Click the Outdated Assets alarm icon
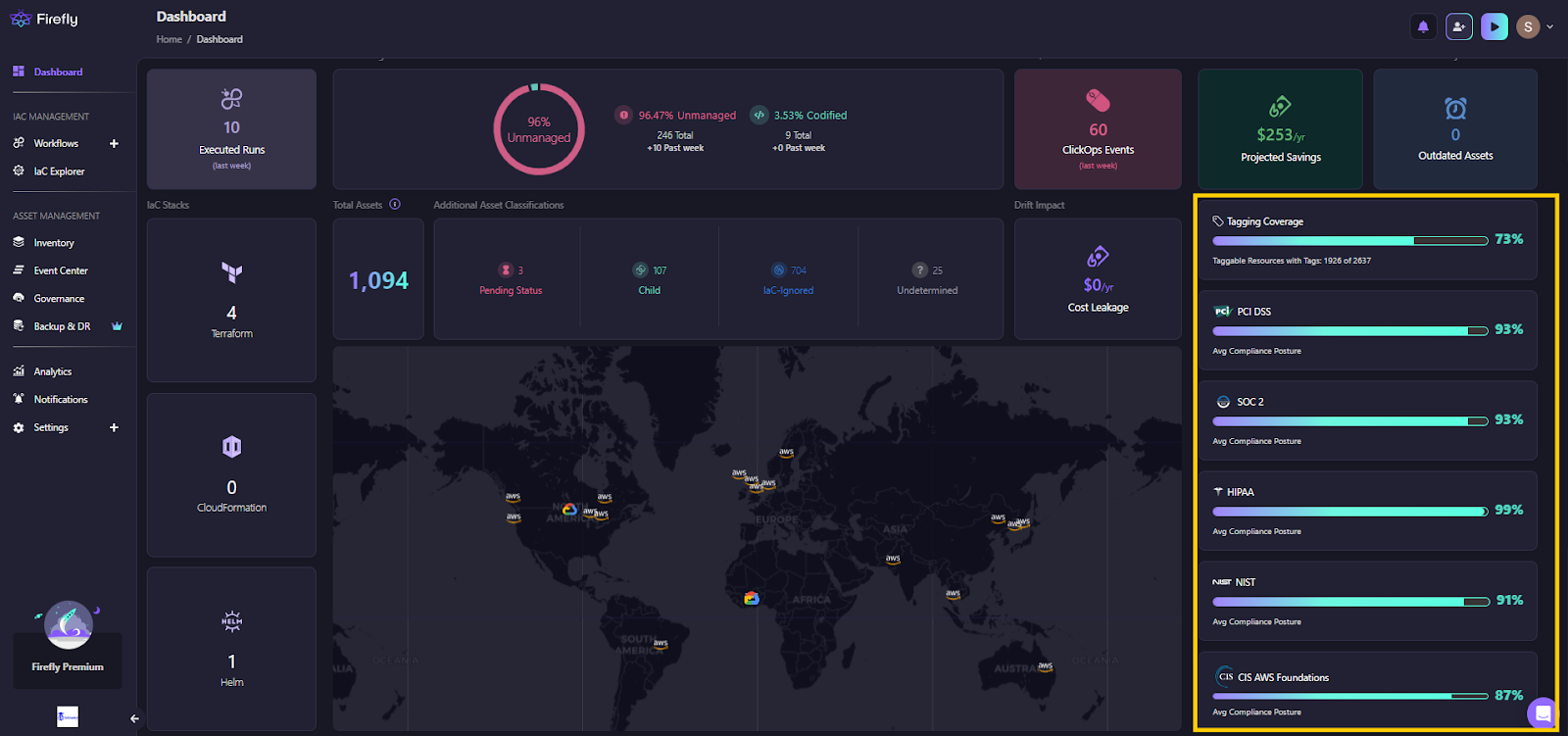1568x736 pixels. [x=1455, y=108]
